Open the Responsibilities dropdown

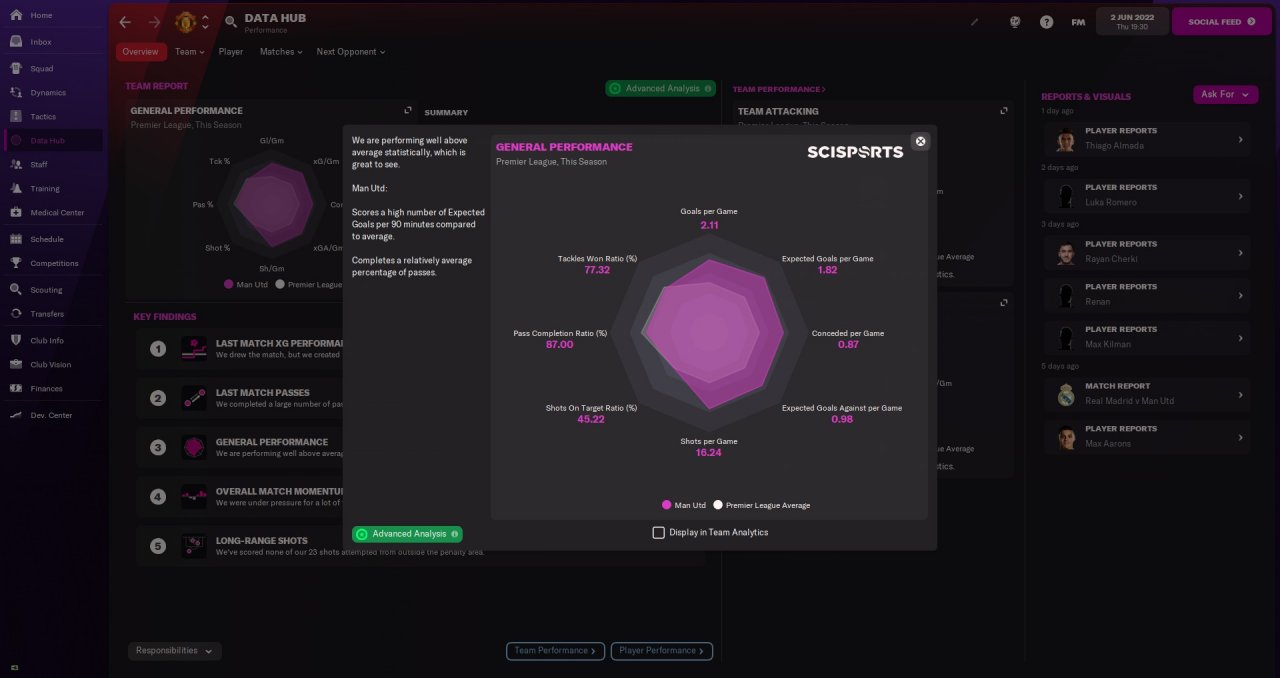175,650
